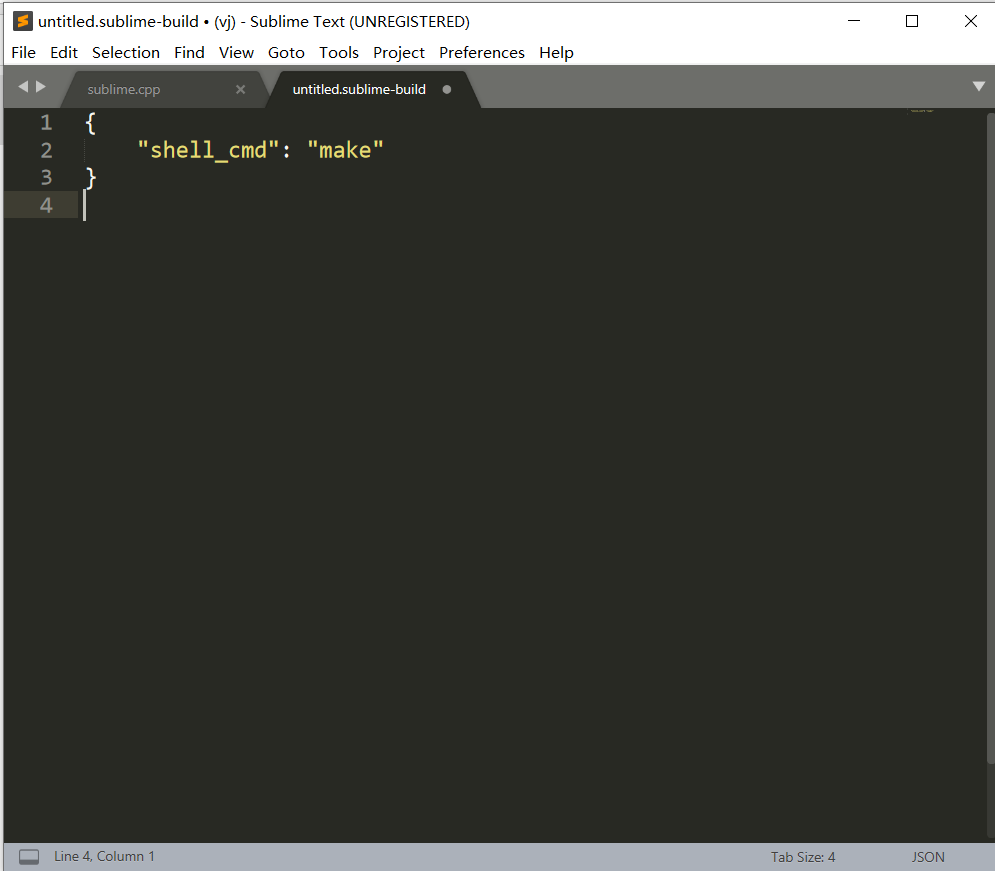
Task: Open the Edit menu
Action: tap(63, 53)
